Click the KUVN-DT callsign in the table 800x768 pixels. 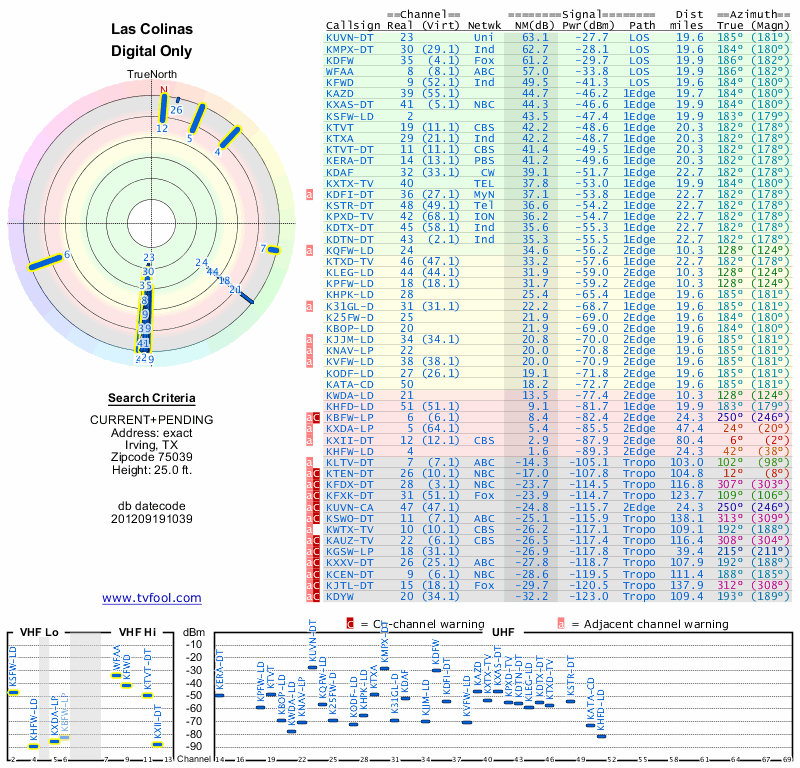click(x=349, y=38)
